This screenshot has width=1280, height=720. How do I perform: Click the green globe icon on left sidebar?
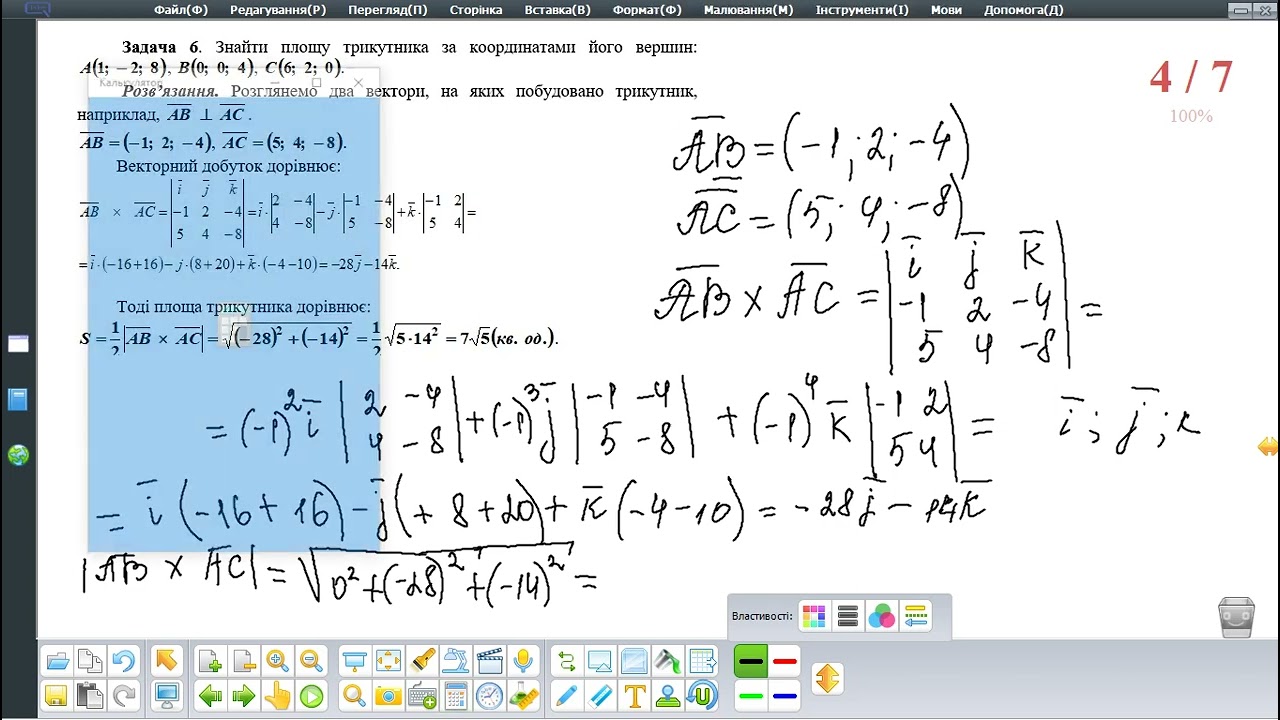[x=18, y=455]
